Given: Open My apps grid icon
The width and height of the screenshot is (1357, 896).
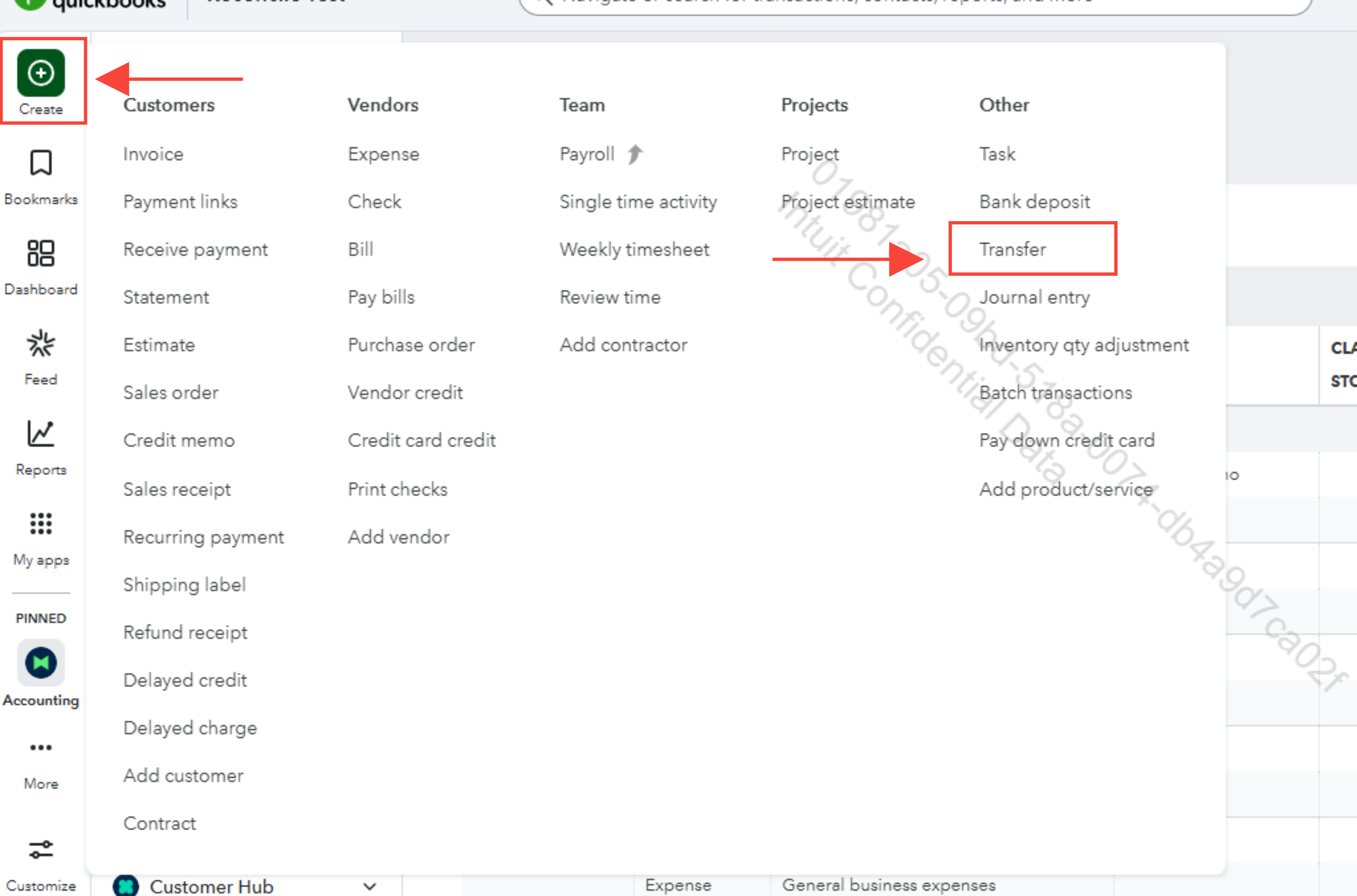Looking at the screenshot, I should pos(41,523).
